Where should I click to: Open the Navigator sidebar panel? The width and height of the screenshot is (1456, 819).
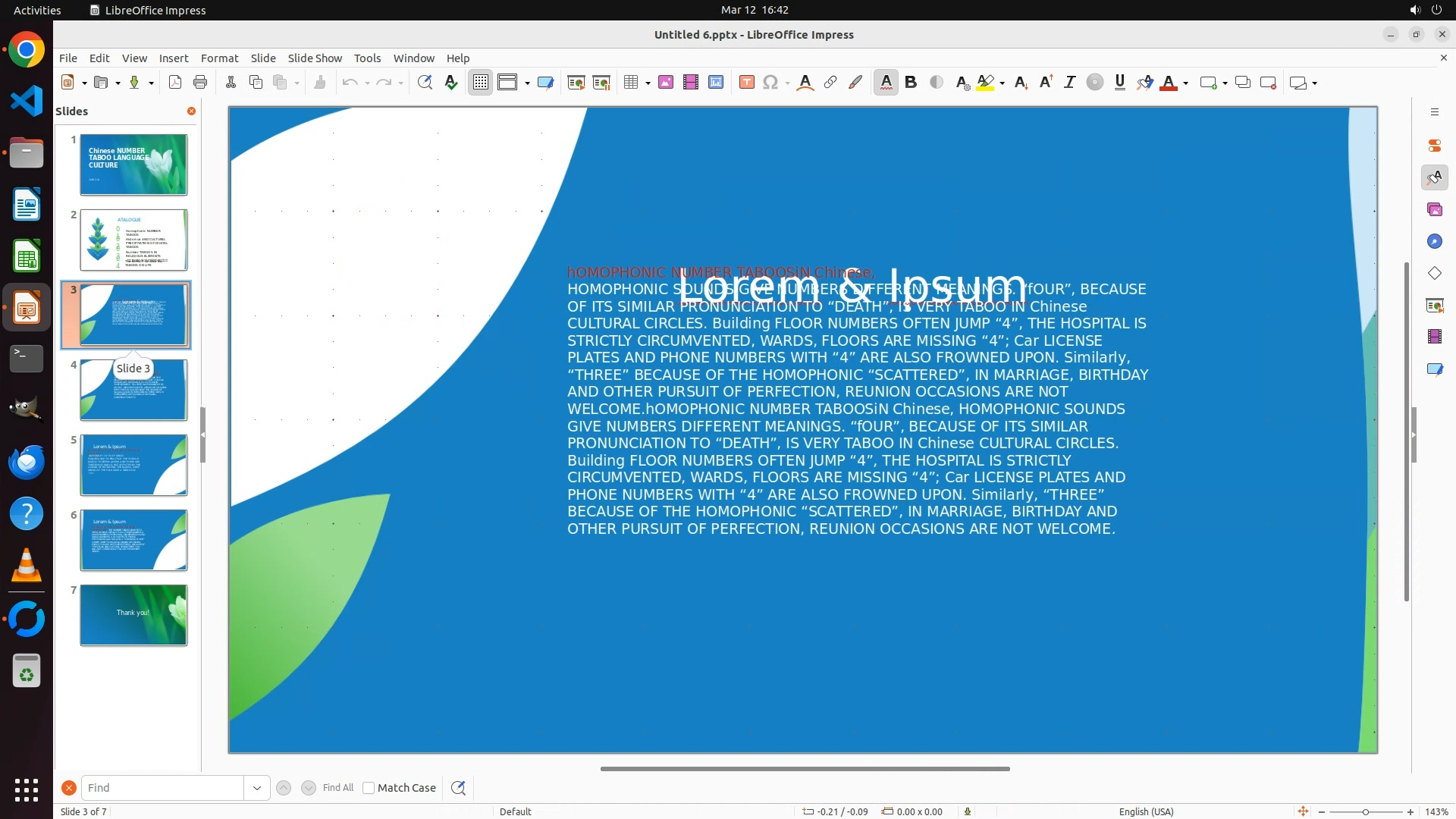point(1434,241)
